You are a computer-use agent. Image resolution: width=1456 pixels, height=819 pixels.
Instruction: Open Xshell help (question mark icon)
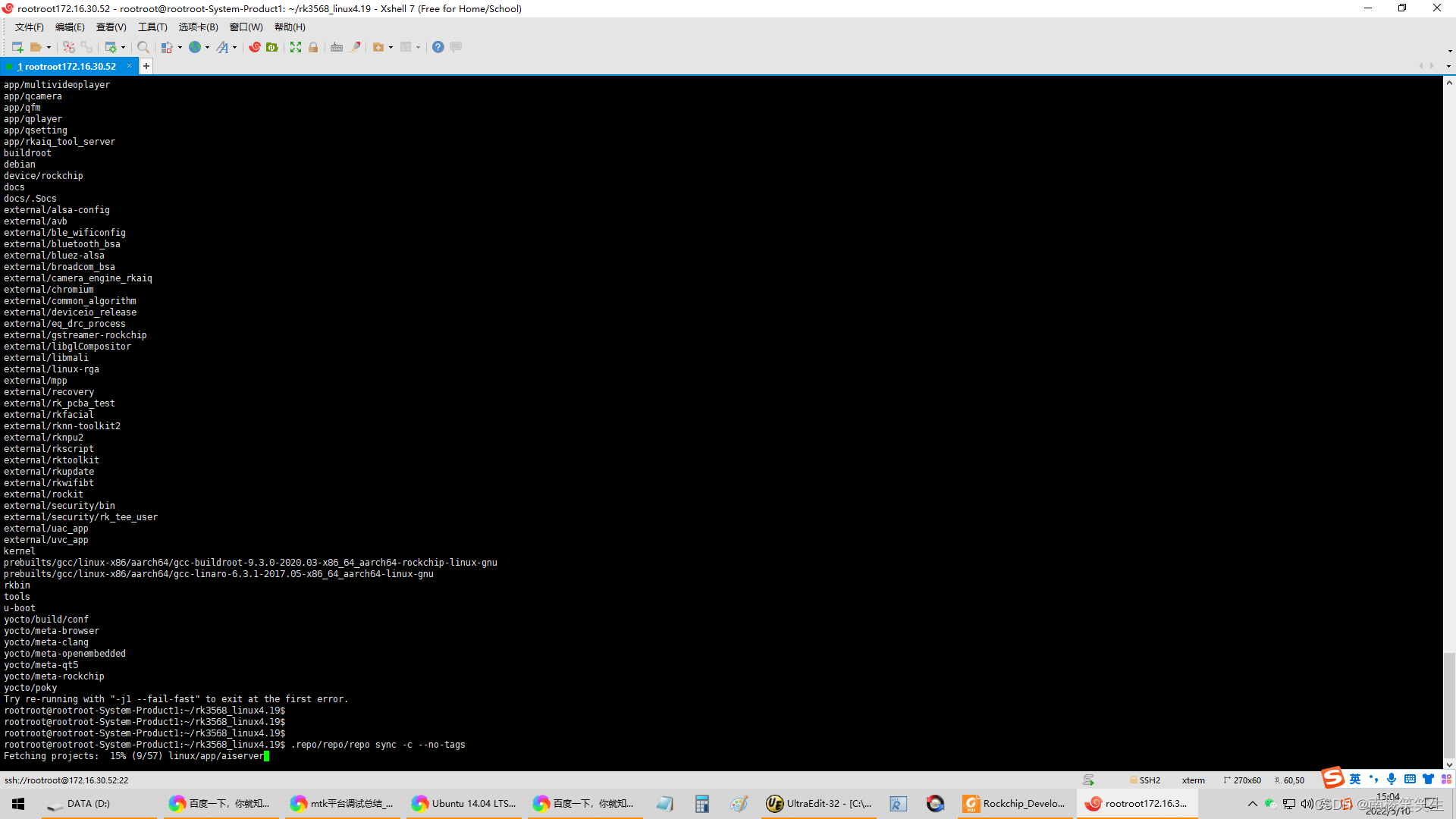(438, 47)
